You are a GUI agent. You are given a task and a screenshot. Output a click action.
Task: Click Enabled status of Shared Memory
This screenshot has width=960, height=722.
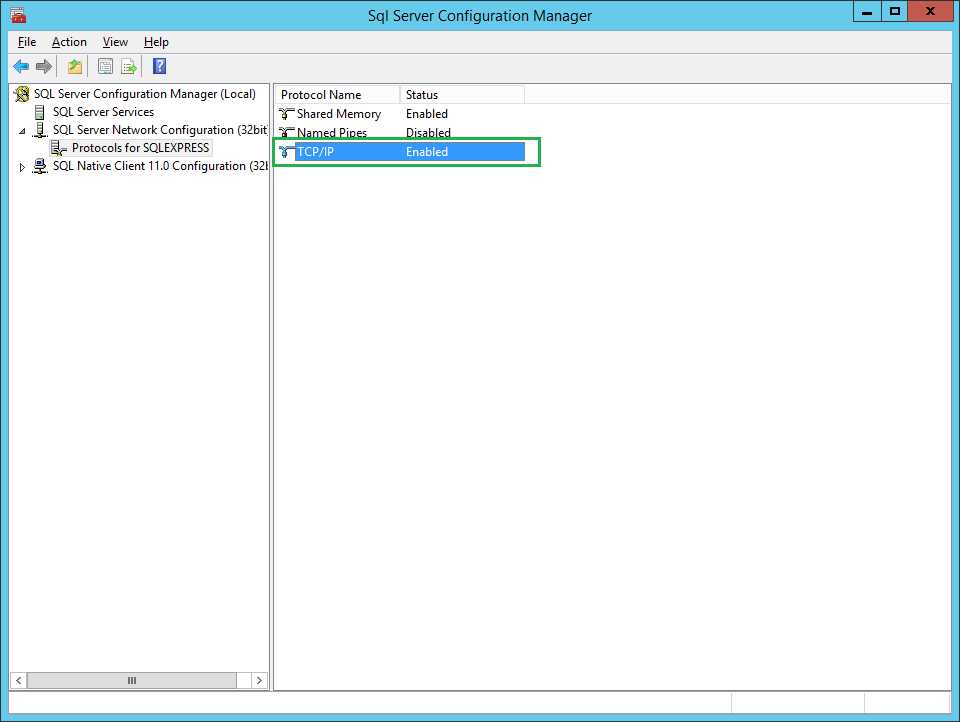[x=427, y=114]
